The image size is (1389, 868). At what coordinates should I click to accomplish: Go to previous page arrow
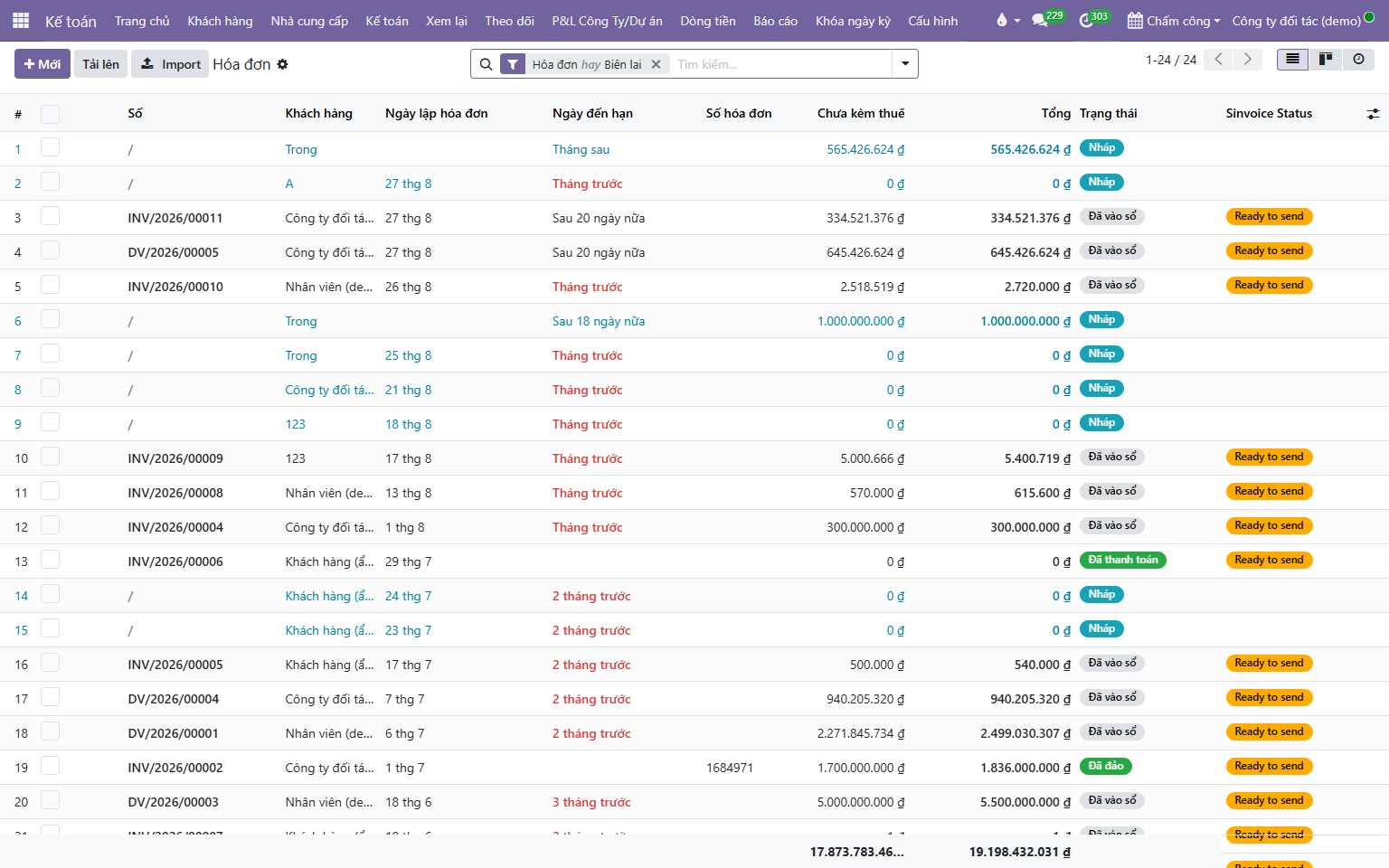pyautogui.click(x=1218, y=60)
